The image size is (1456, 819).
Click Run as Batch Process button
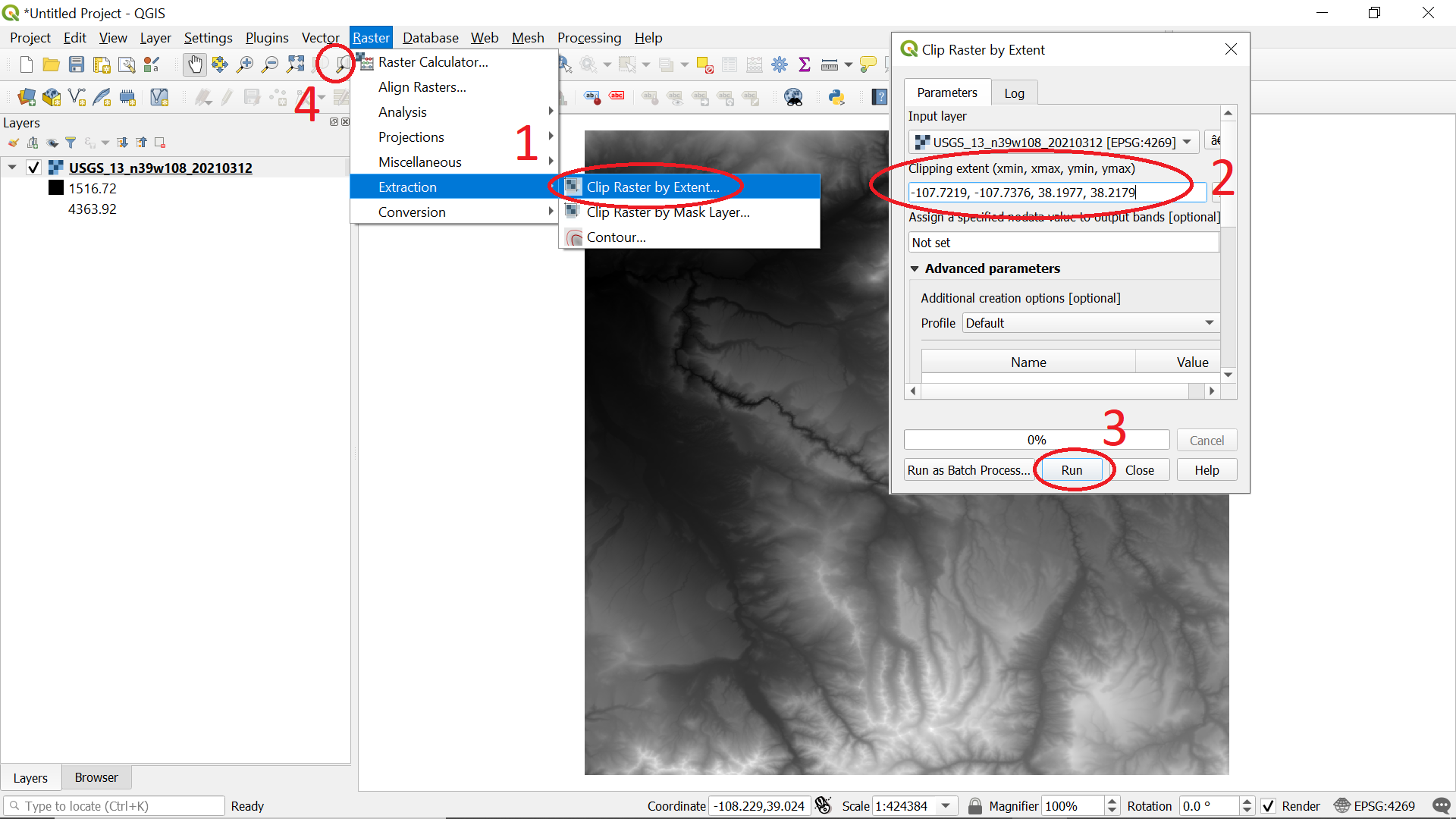coord(968,470)
